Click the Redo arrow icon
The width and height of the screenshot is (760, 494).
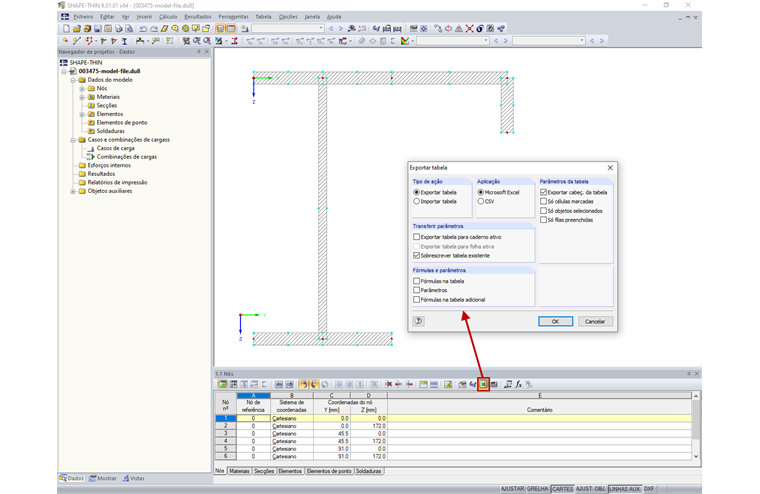point(154,29)
